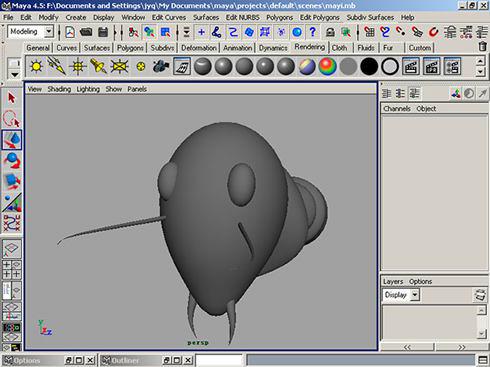490x367 pixels.
Task: Click the layer editor previous arrows button
Action: pyautogui.click(x=407, y=347)
